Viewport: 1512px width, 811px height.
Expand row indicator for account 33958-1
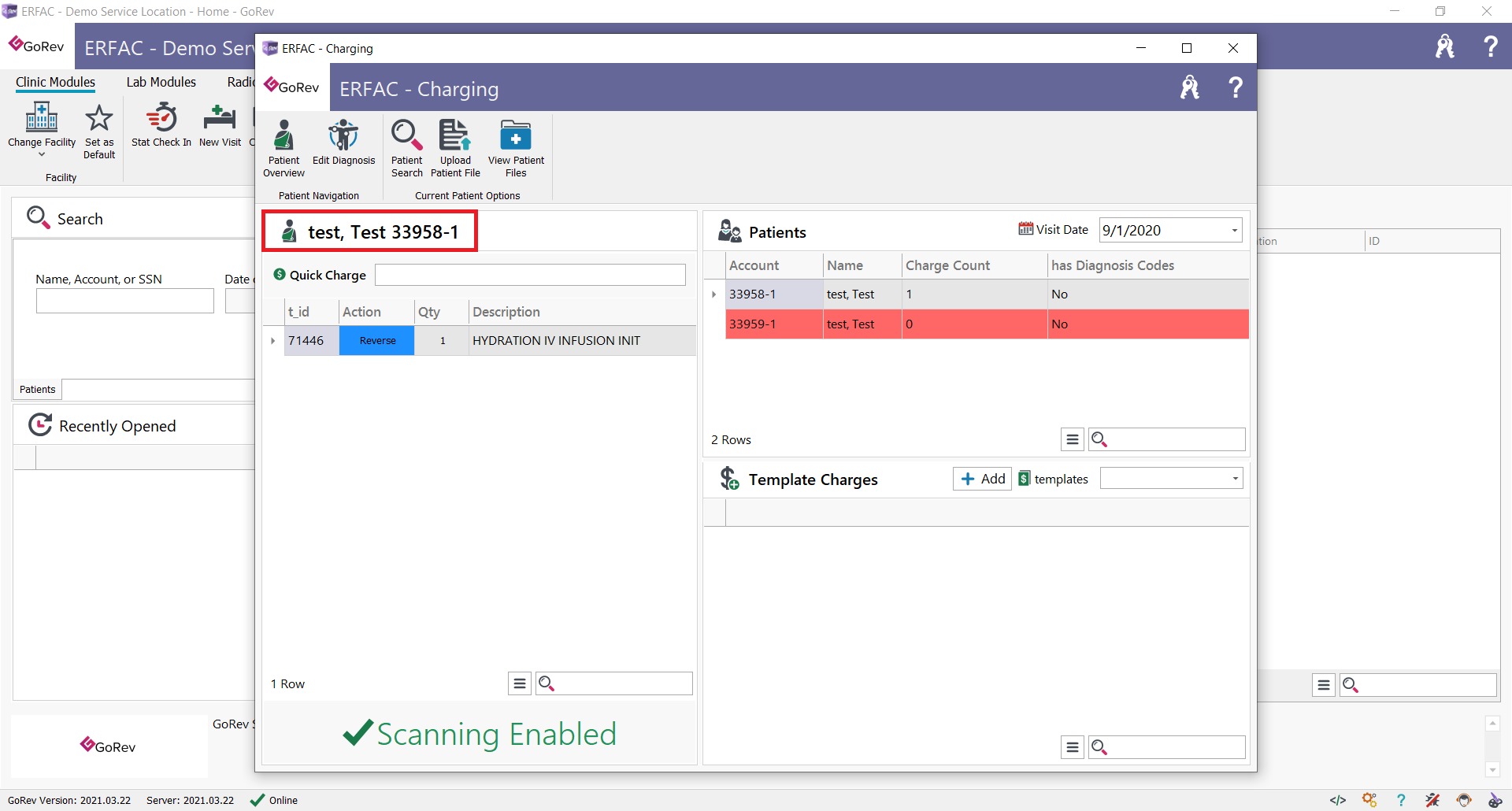[714, 294]
